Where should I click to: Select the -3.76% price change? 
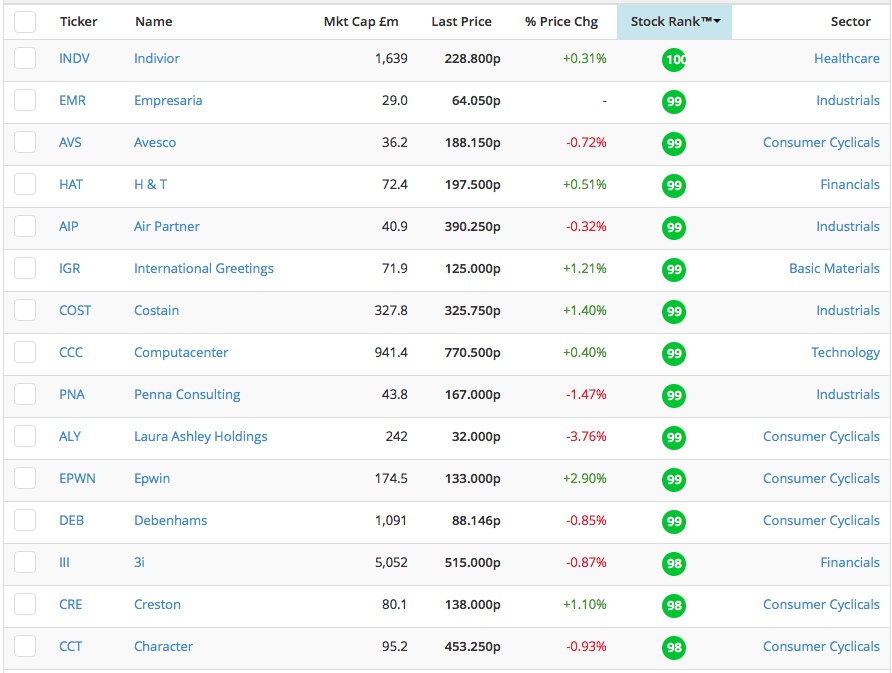tap(586, 437)
